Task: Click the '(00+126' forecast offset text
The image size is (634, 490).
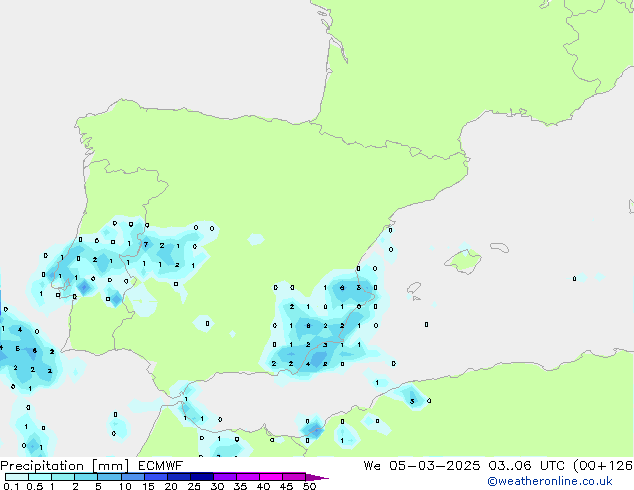Action: coord(603,466)
